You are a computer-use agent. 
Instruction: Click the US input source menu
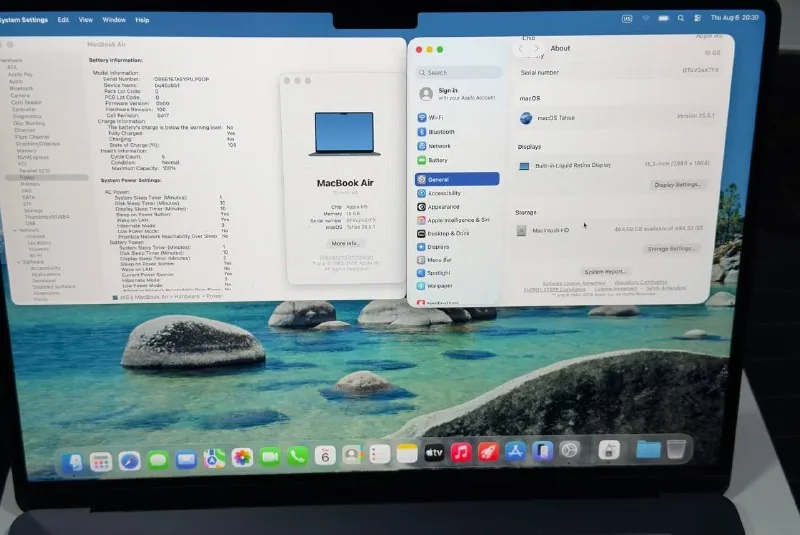627,18
